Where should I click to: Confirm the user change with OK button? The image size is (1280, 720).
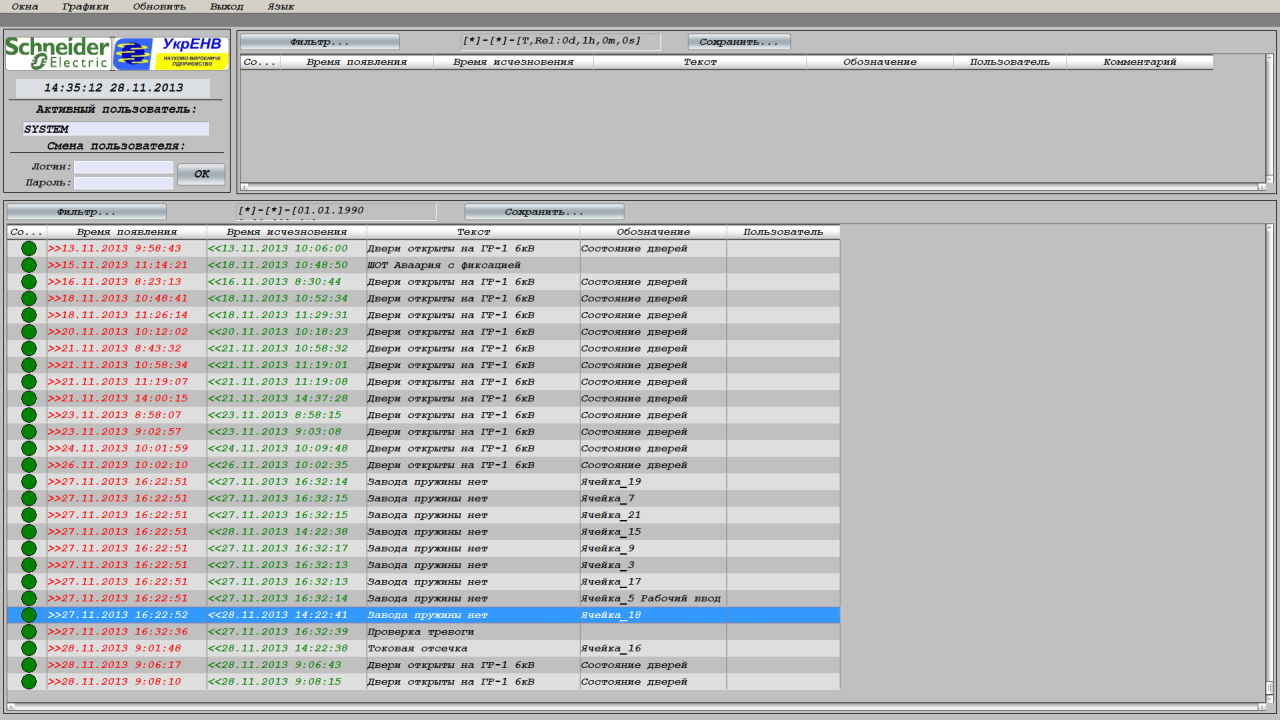point(201,174)
